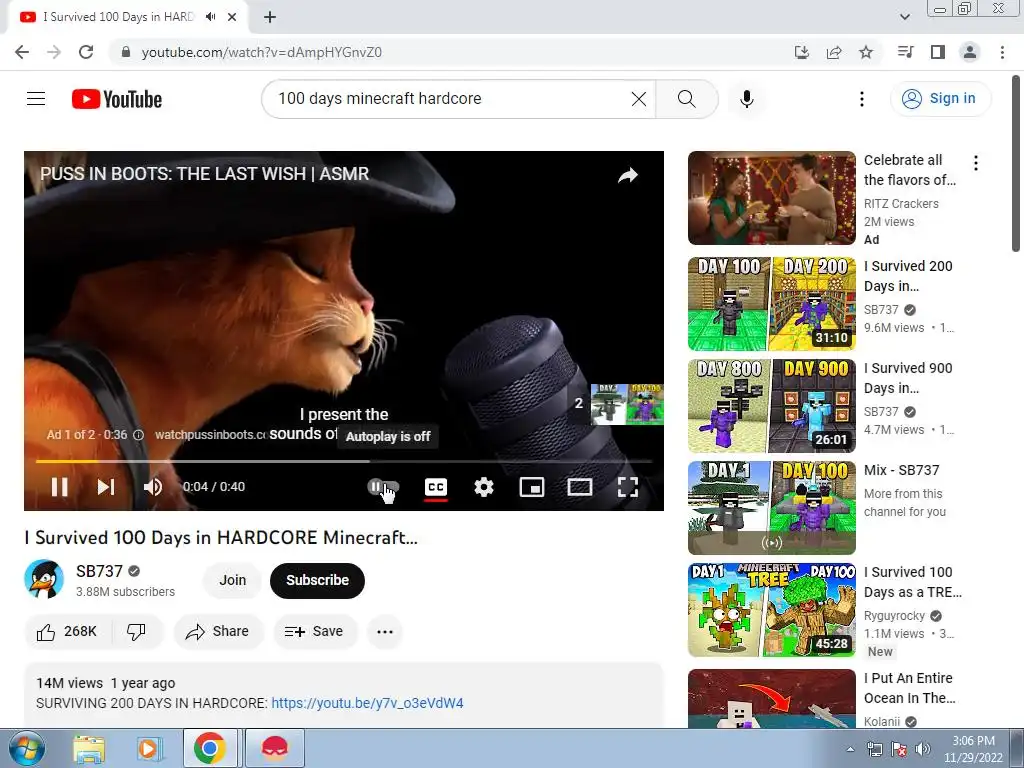Viewport: 1024px width, 768px height.
Task: Toggle closed captions CC button
Action: coord(436,487)
